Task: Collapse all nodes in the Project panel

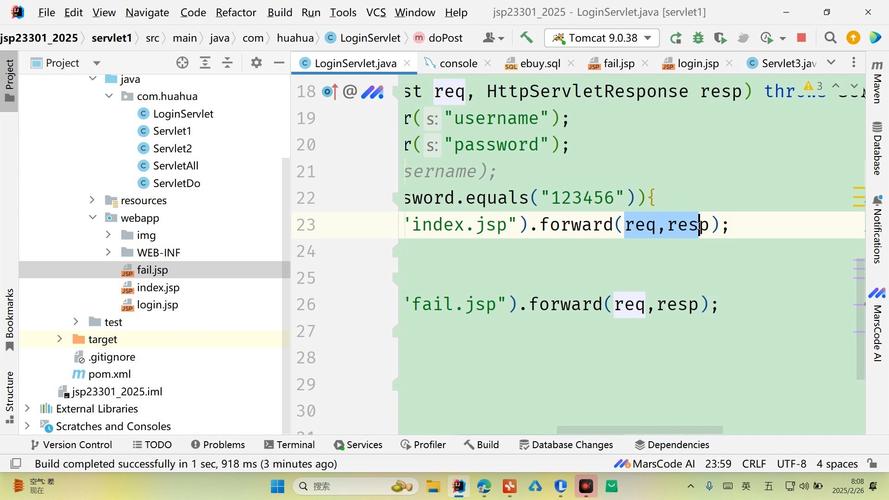Action: [x=225, y=63]
